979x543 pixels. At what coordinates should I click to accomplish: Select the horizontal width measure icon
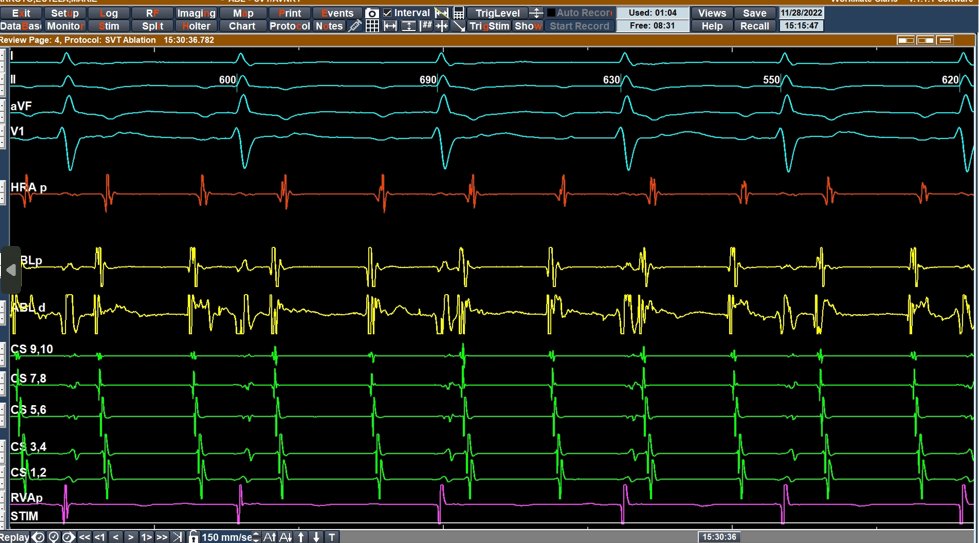tap(390, 26)
